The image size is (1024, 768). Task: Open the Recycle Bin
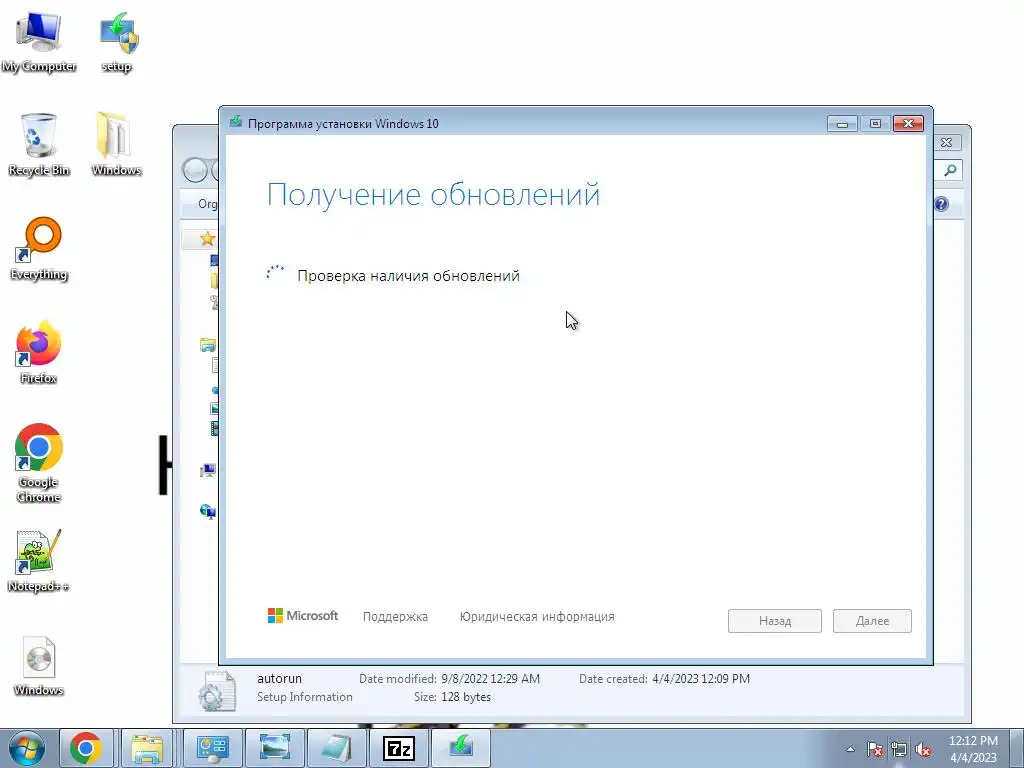39,144
